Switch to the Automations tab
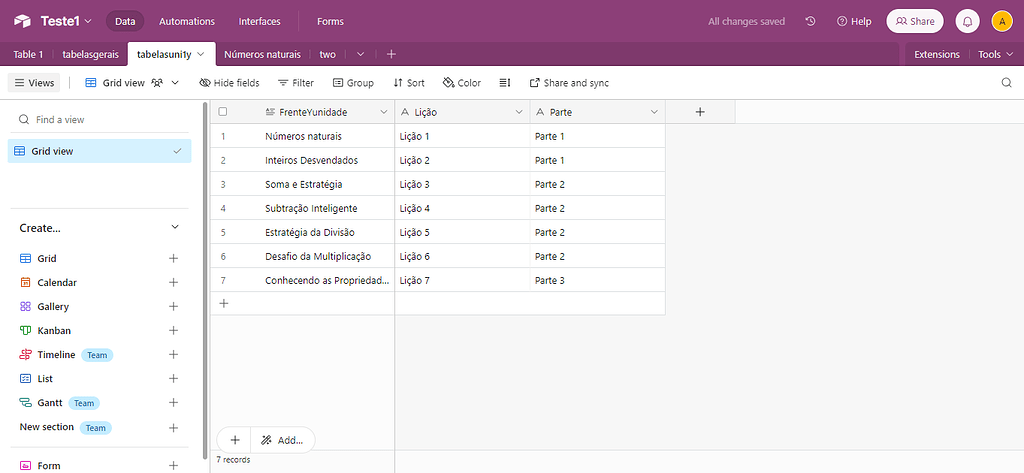The image size is (1024, 473). (187, 21)
